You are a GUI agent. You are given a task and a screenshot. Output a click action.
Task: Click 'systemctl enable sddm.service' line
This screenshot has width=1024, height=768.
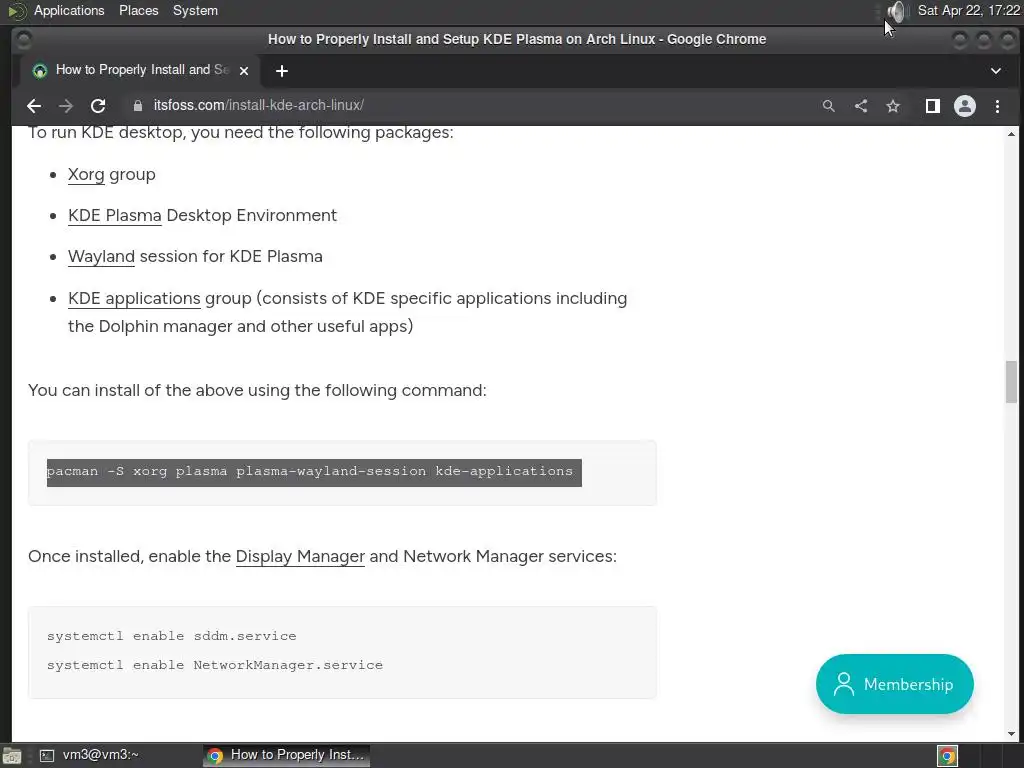point(172,636)
